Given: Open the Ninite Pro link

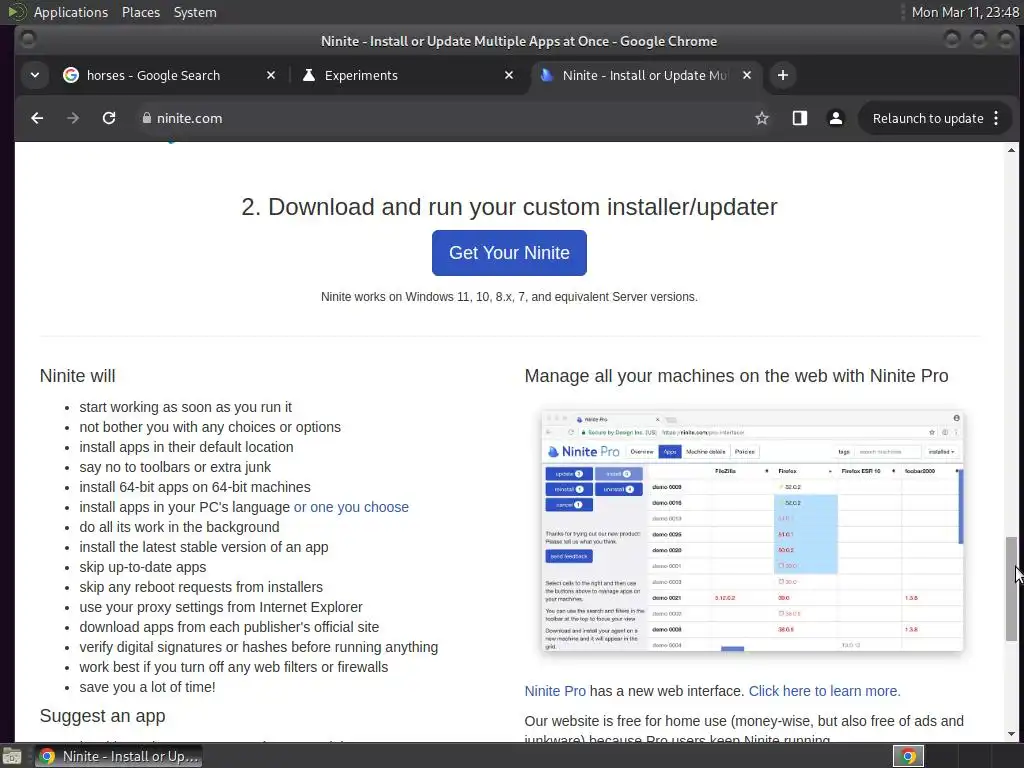Looking at the screenshot, I should [555, 691].
